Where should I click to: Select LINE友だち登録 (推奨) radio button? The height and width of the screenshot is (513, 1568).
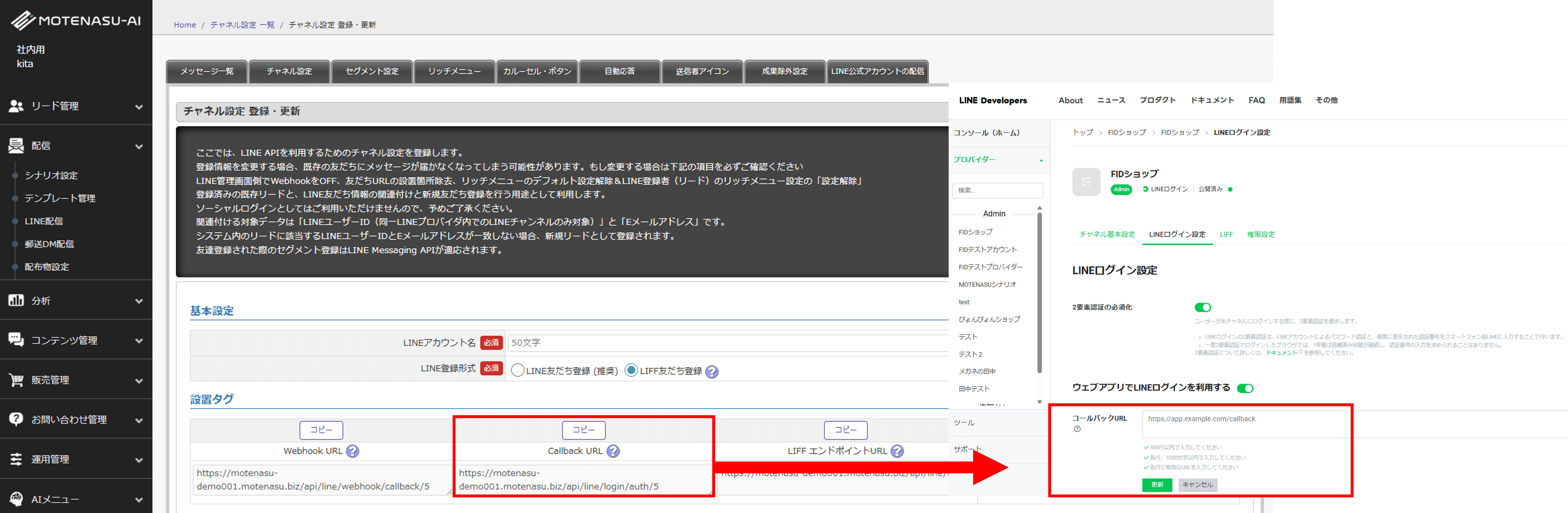[517, 371]
